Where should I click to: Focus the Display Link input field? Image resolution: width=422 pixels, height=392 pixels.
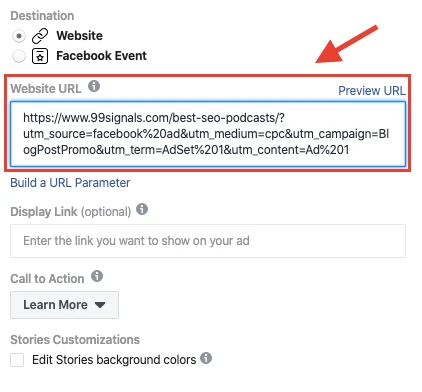[x=208, y=241]
